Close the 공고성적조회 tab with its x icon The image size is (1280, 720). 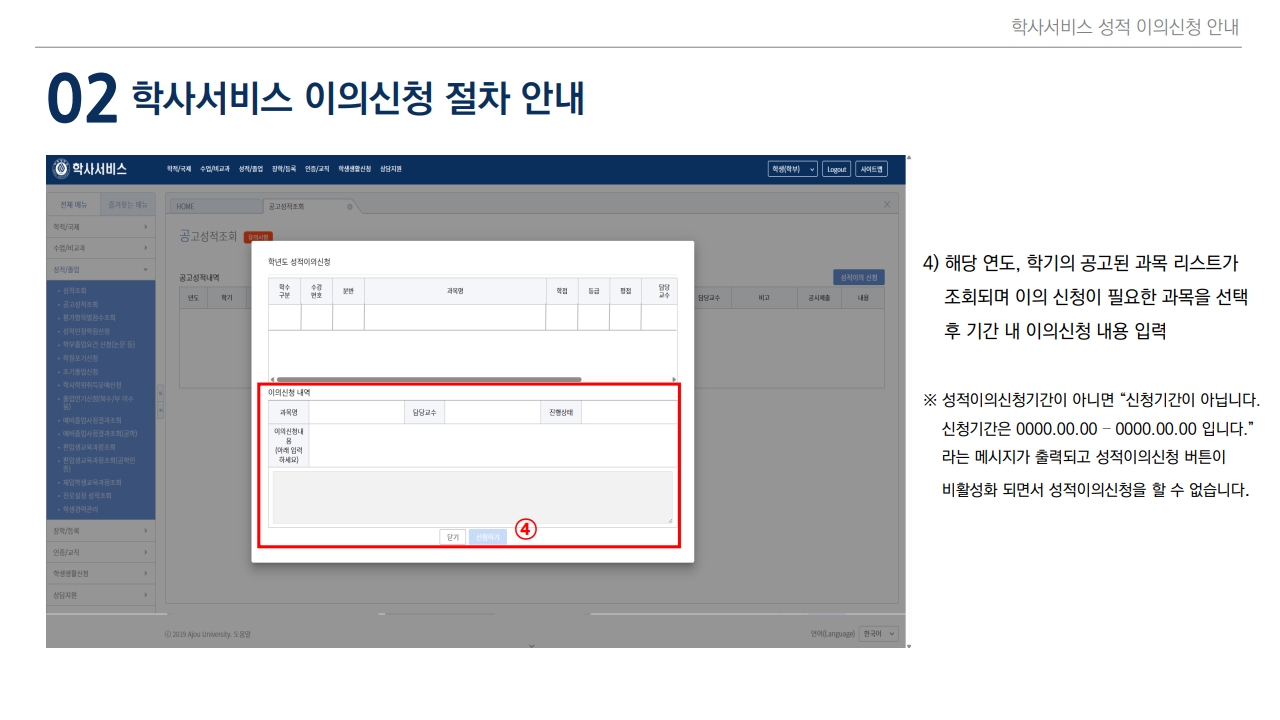[x=349, y=206]
